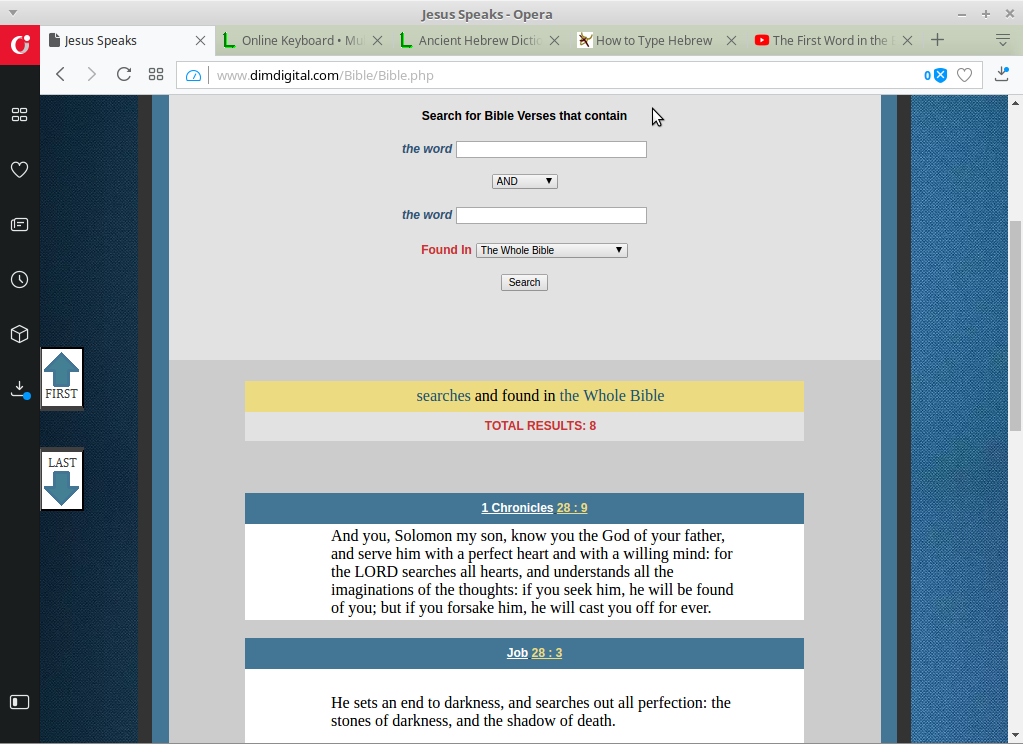Click the FIRST up arrow image
Viewport: 1023px width, 744px height.
(x=61, y=377)
